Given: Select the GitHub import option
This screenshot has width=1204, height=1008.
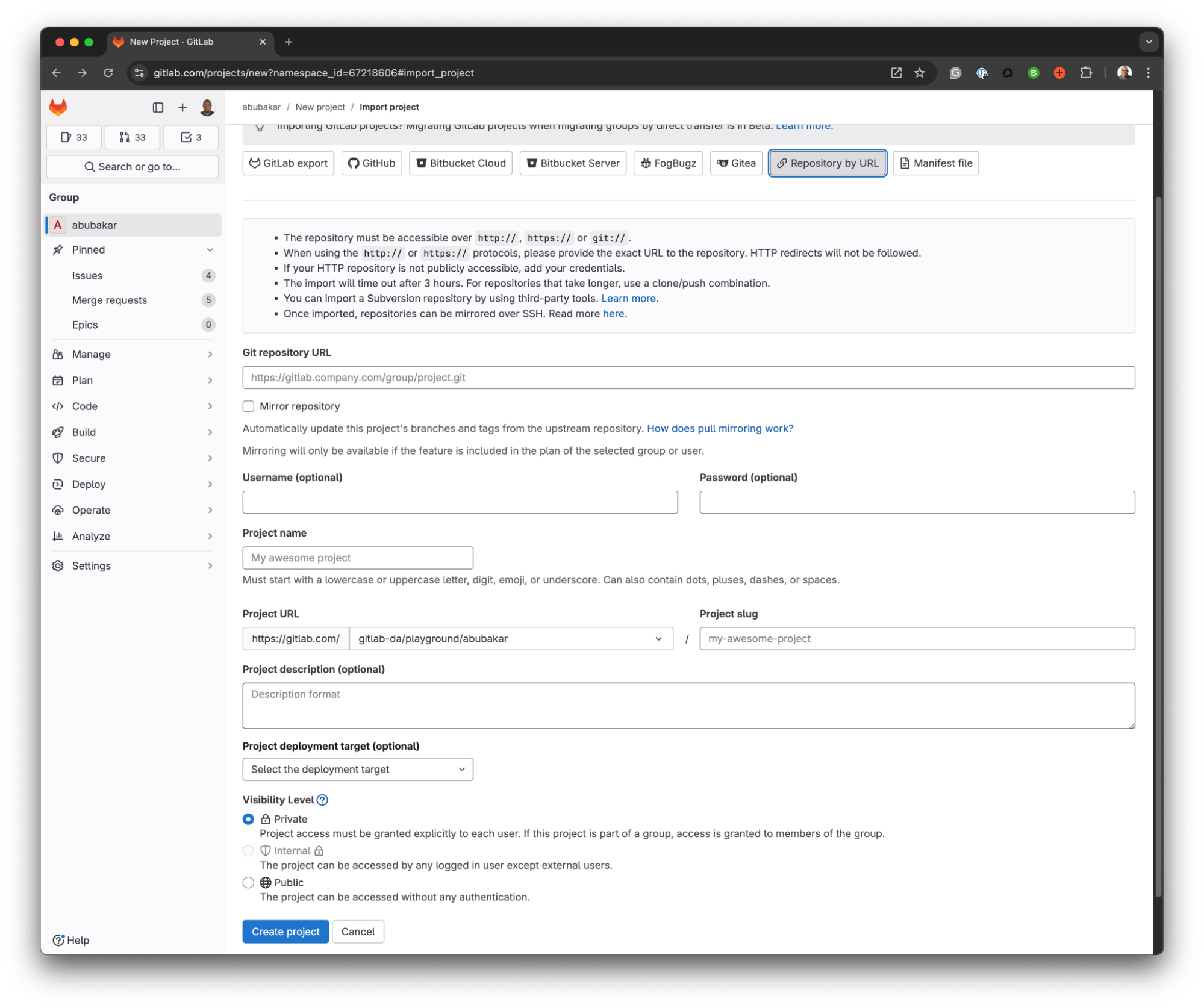Looking at the screenshot, I should [x=371, y=162].
